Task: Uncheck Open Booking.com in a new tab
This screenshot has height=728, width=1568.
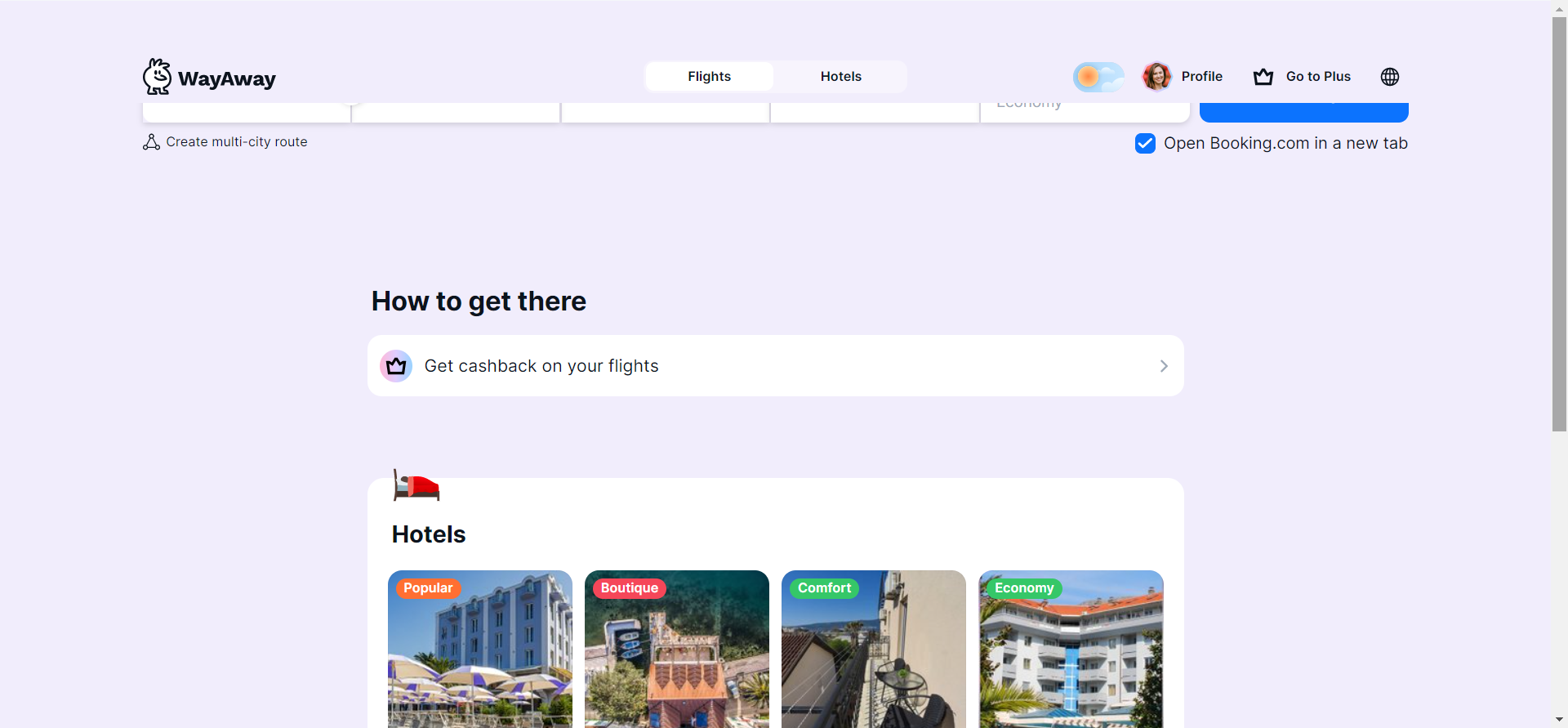Action: pos(1145,144)
